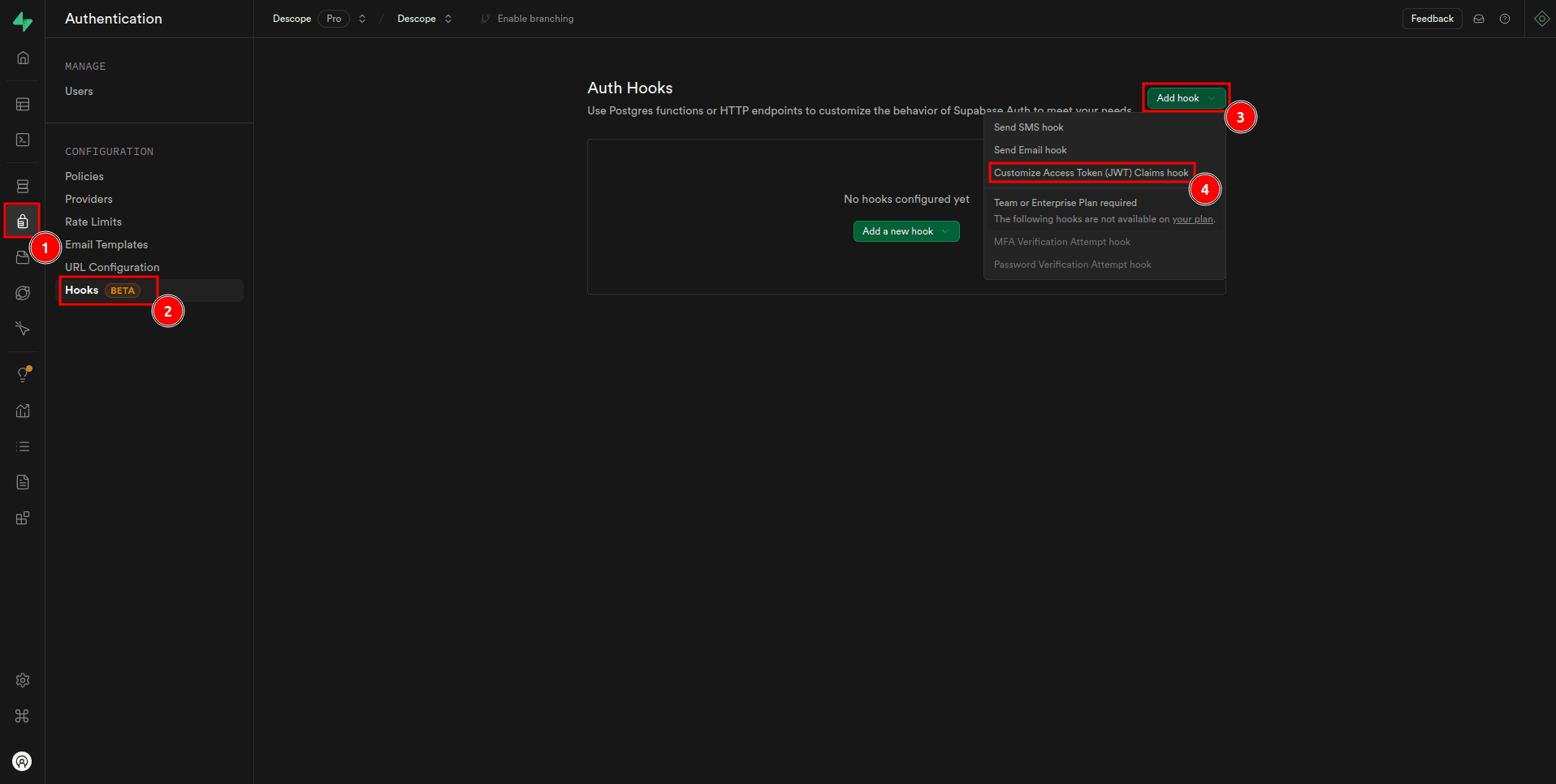1556x784 pixels.
Task: Open the Table Editor icon in sidebar
Action: (x=23, y=105)
